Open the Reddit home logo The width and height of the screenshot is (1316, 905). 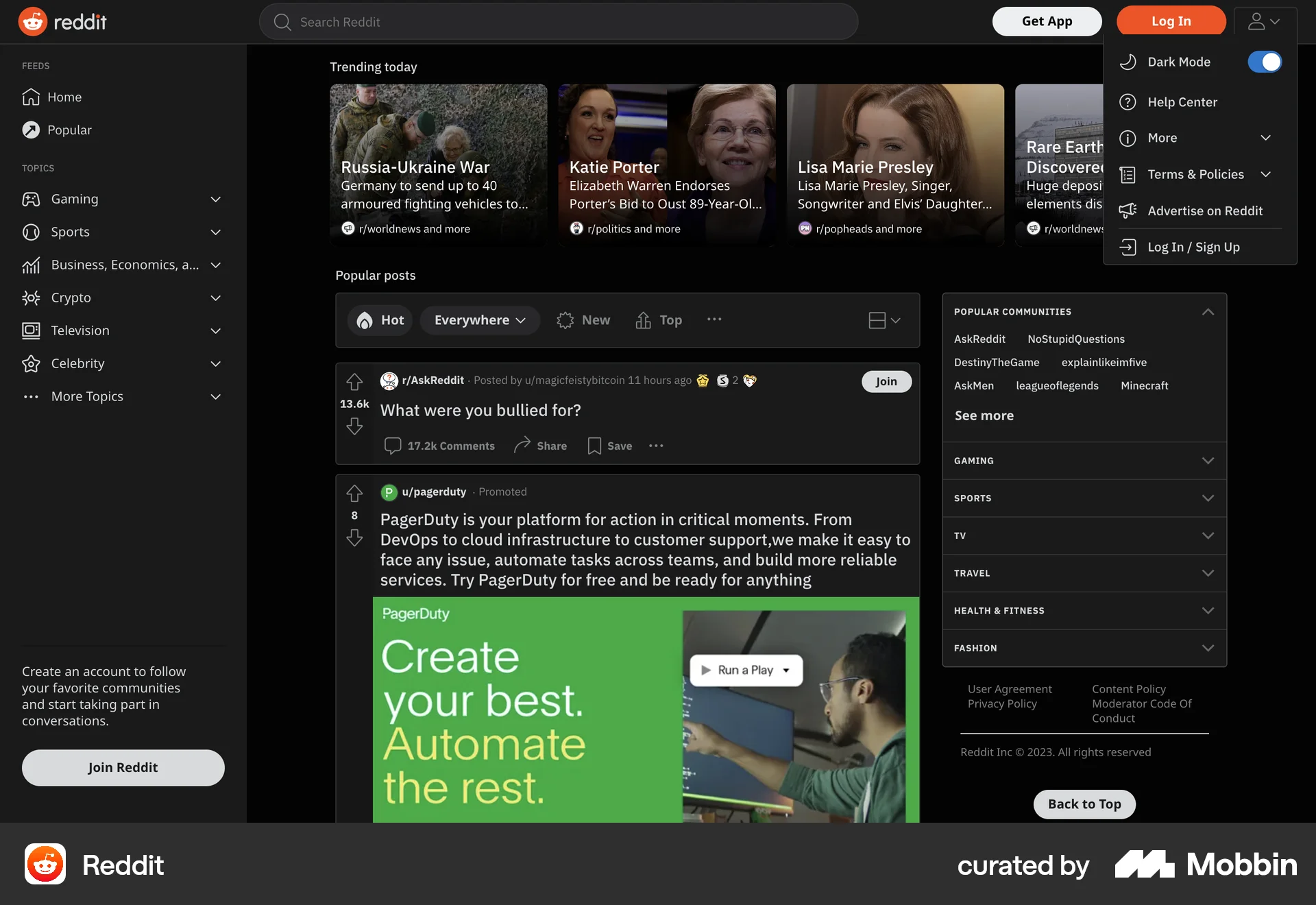63,21
